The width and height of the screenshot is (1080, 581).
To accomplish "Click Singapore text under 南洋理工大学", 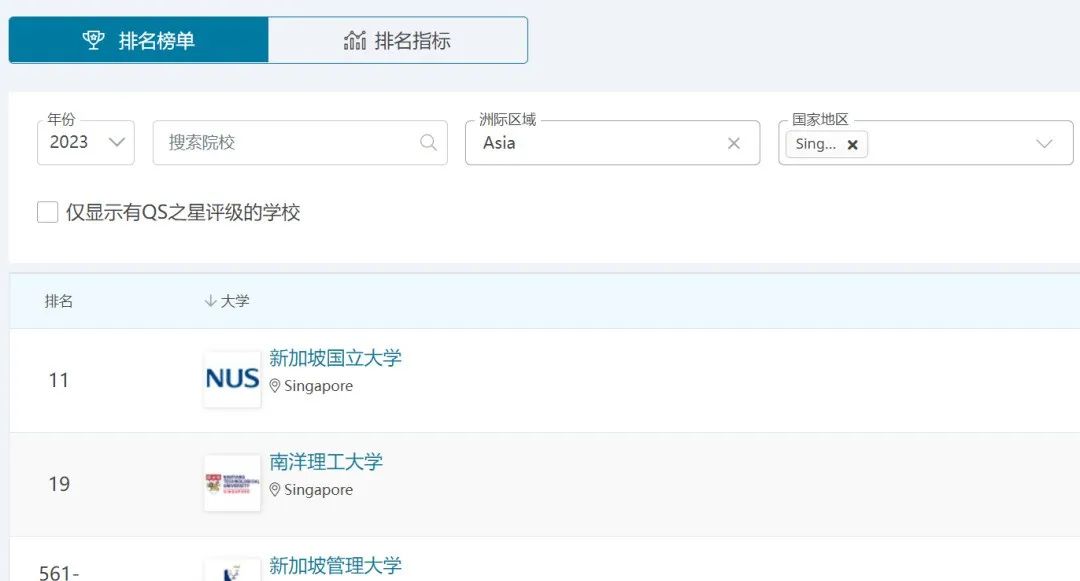I will [318, 489].
